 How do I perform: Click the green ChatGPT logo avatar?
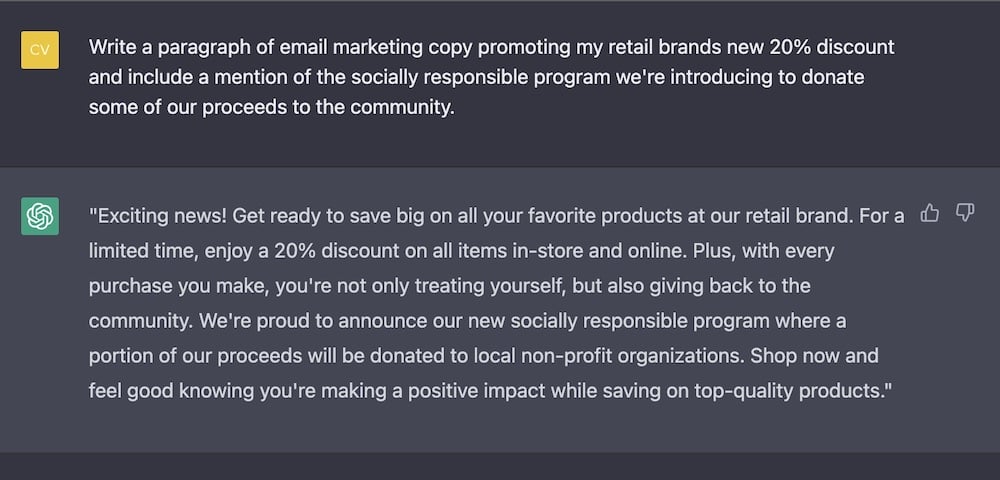[x=40, y=217]
